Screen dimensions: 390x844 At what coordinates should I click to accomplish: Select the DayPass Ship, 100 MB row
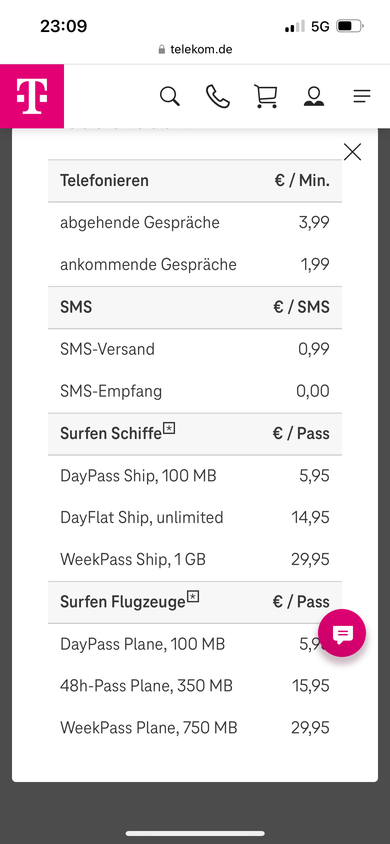(195, 476)
